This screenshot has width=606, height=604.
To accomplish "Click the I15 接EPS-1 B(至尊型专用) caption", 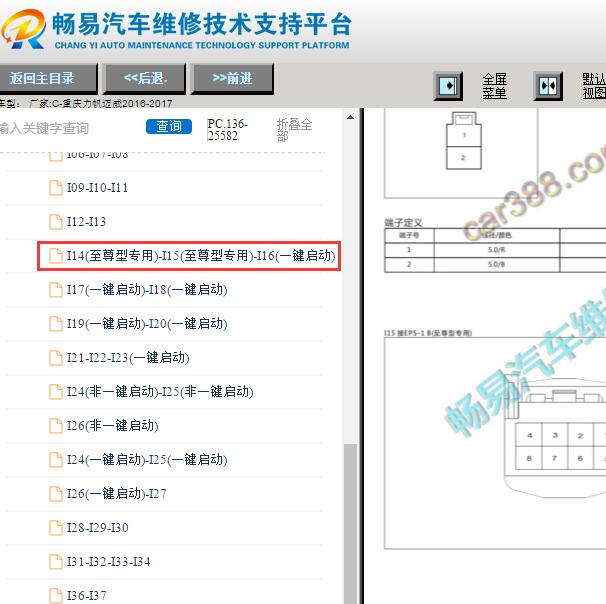I will coord(428,333).
